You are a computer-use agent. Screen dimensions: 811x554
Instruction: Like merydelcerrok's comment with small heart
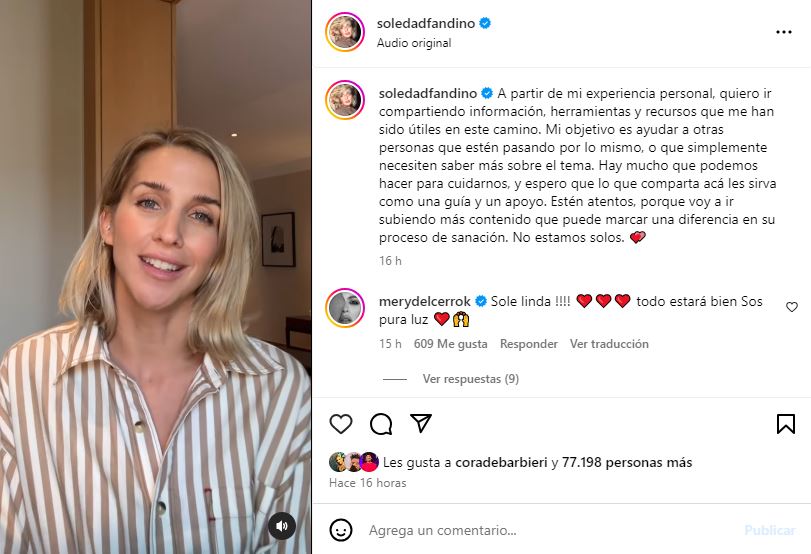click(792, 307)
